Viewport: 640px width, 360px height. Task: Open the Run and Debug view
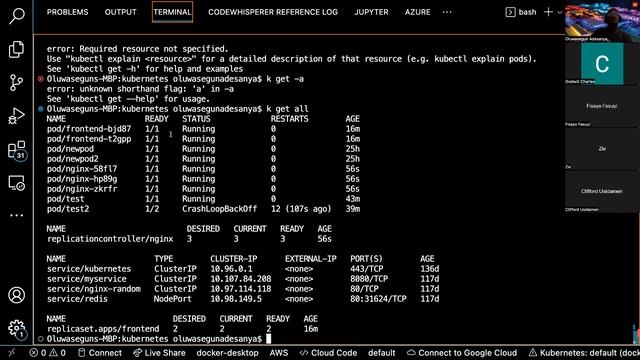16,116
